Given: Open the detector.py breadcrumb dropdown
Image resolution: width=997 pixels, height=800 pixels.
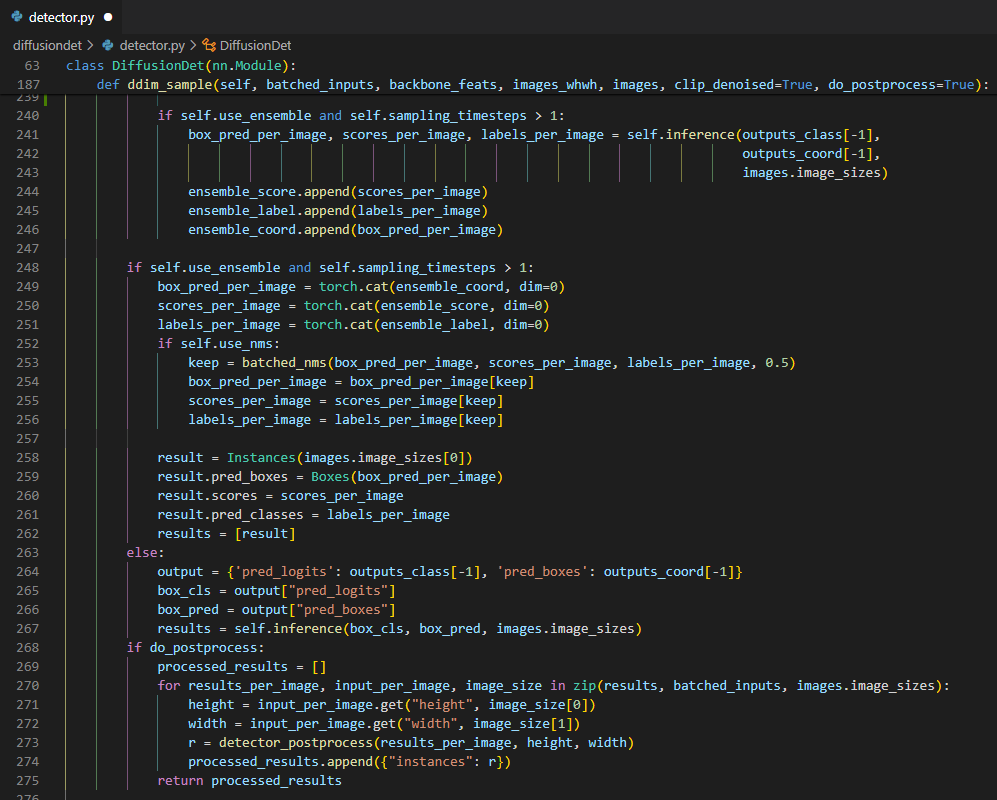Looking at the screenshot, I should point(151,45).
